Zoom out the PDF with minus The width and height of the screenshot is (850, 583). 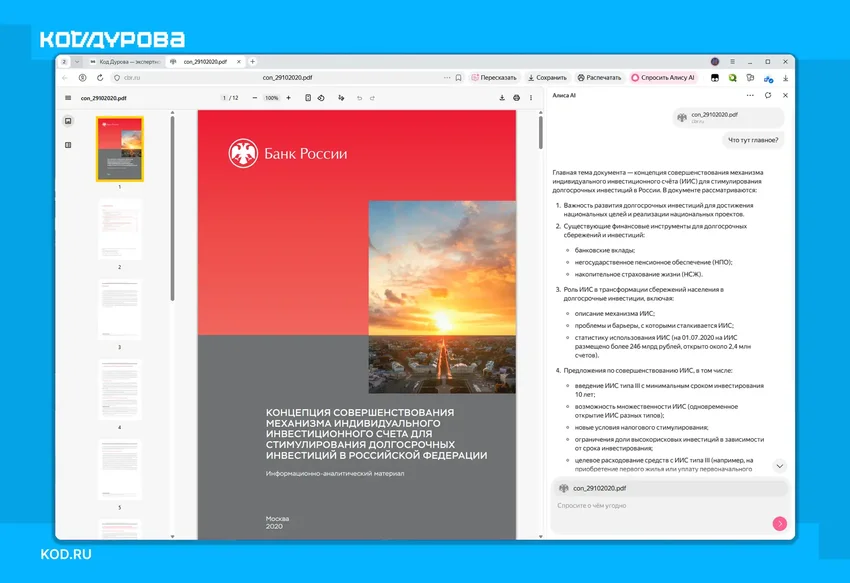[255, 98]
